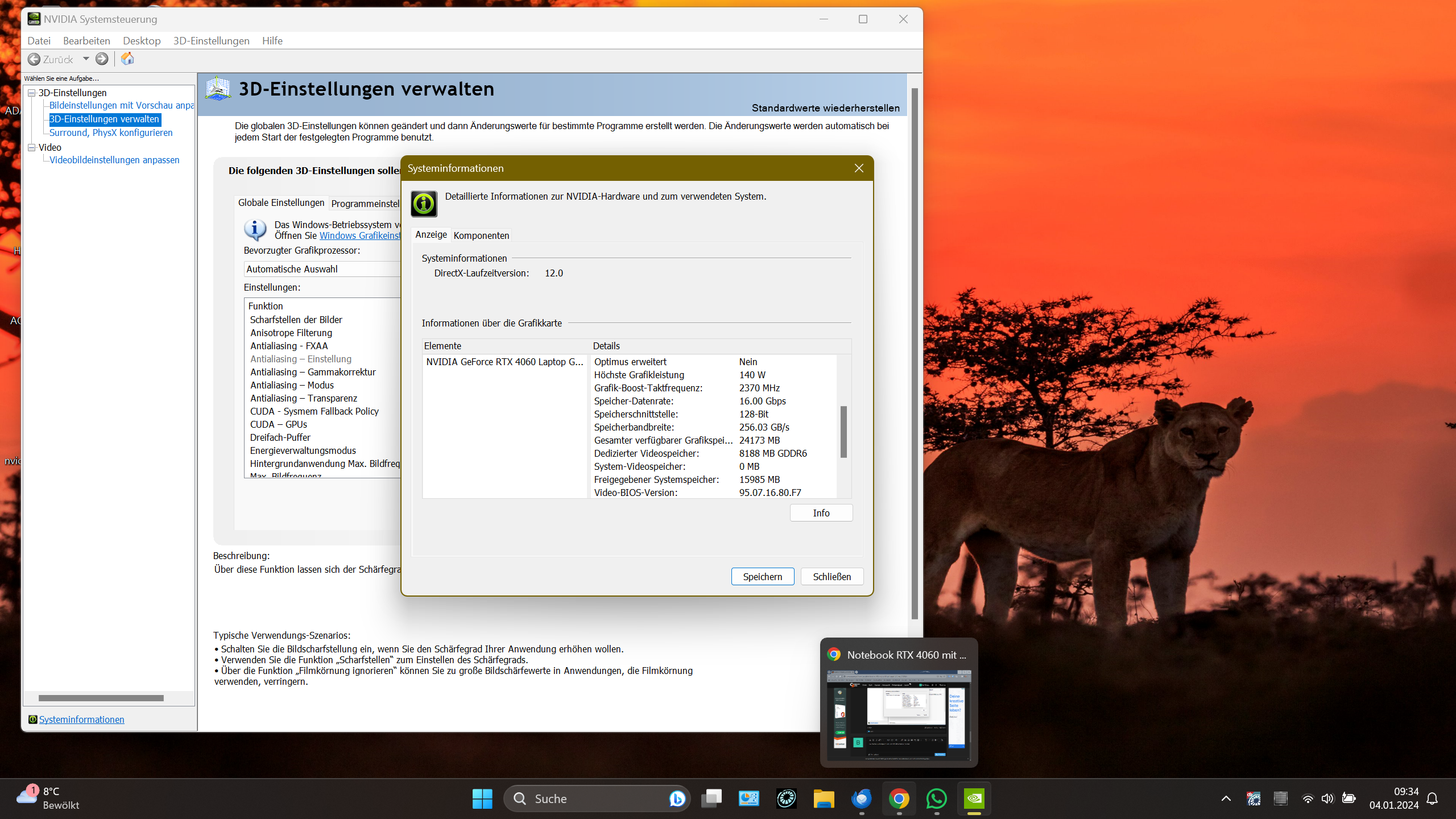
Task: Click the Home icon in NVIDIA toolbar
Action: click(127, 59)
